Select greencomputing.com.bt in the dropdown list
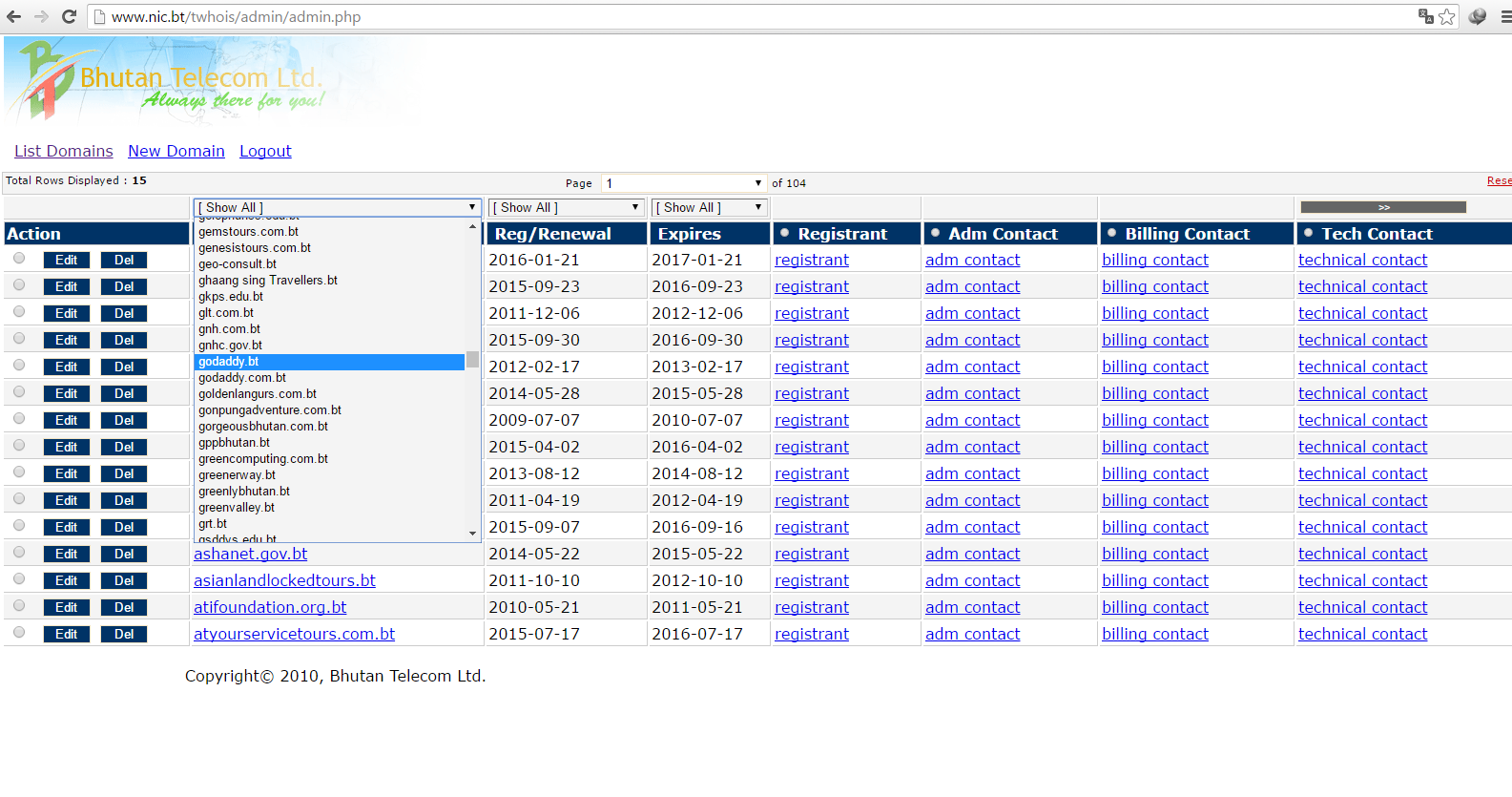The height and width of the screenshot is (797, 1512). [x=329, y=459]
